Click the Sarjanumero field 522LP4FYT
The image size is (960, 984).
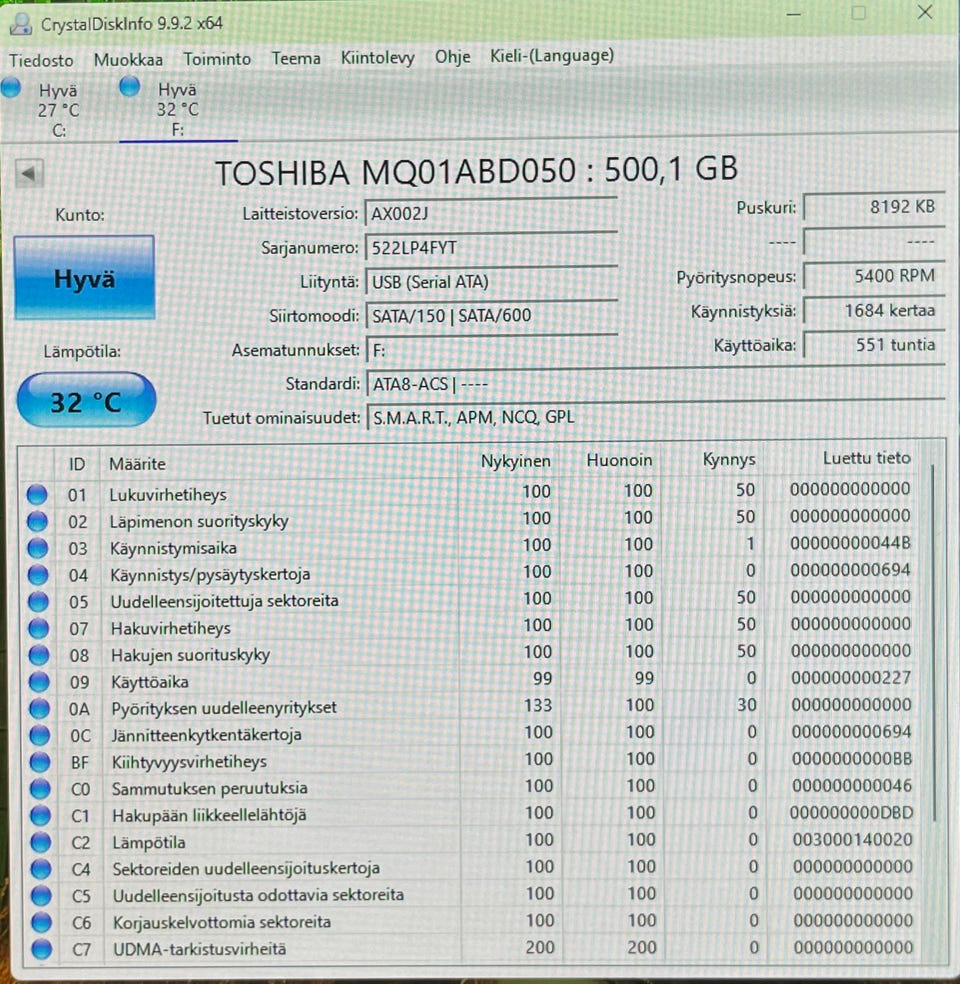(491, 247)
